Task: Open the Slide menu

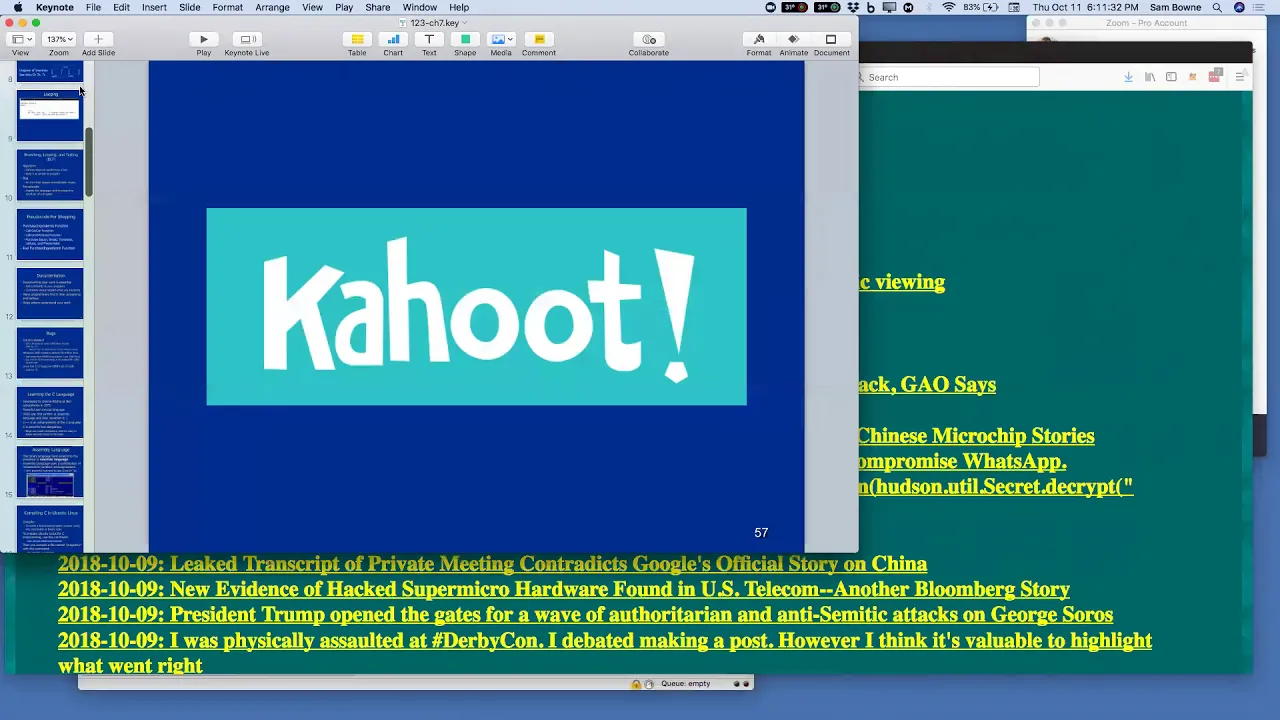Action: 189,7
